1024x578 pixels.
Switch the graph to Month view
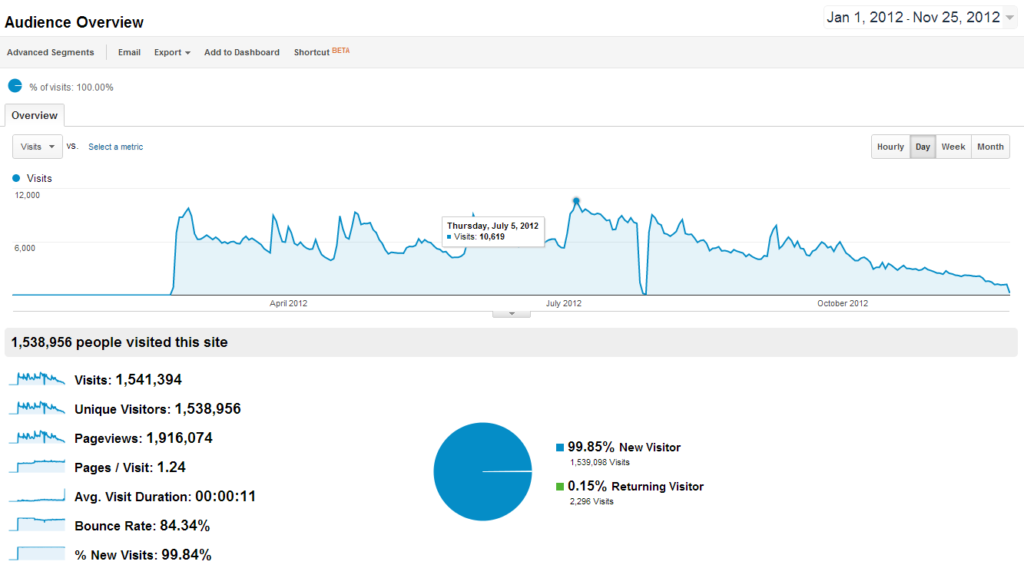pyautogui.click(x=990, y=146)
